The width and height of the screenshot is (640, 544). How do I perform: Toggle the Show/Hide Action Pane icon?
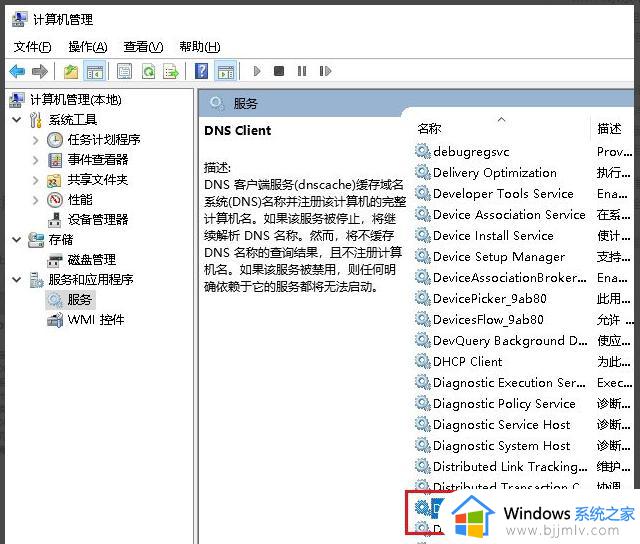coord(226,71)
